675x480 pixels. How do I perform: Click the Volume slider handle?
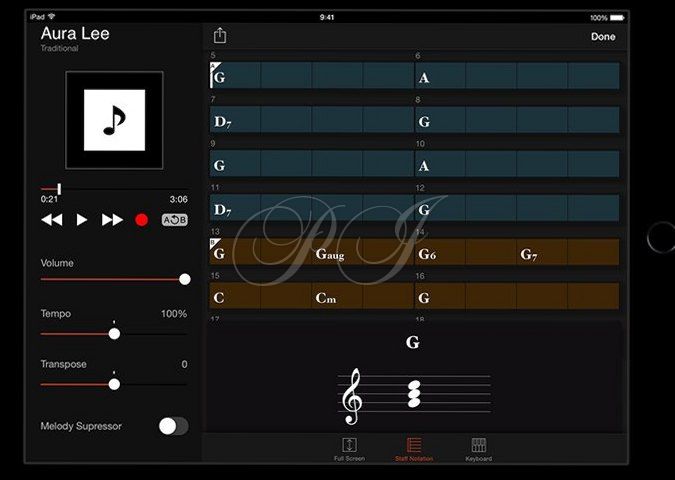tap(185, 279)
